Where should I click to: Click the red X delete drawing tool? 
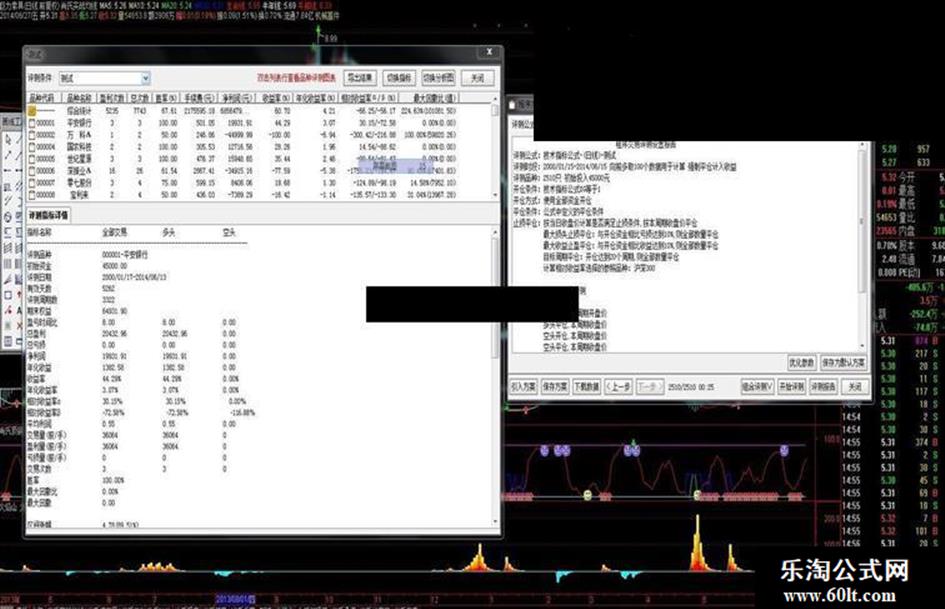point(19,325)
